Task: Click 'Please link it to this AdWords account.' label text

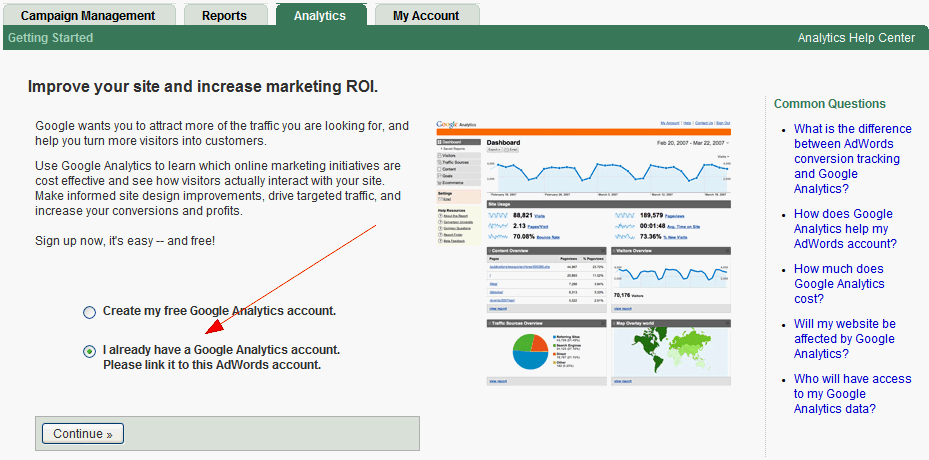Action: [x=212, y=365]
